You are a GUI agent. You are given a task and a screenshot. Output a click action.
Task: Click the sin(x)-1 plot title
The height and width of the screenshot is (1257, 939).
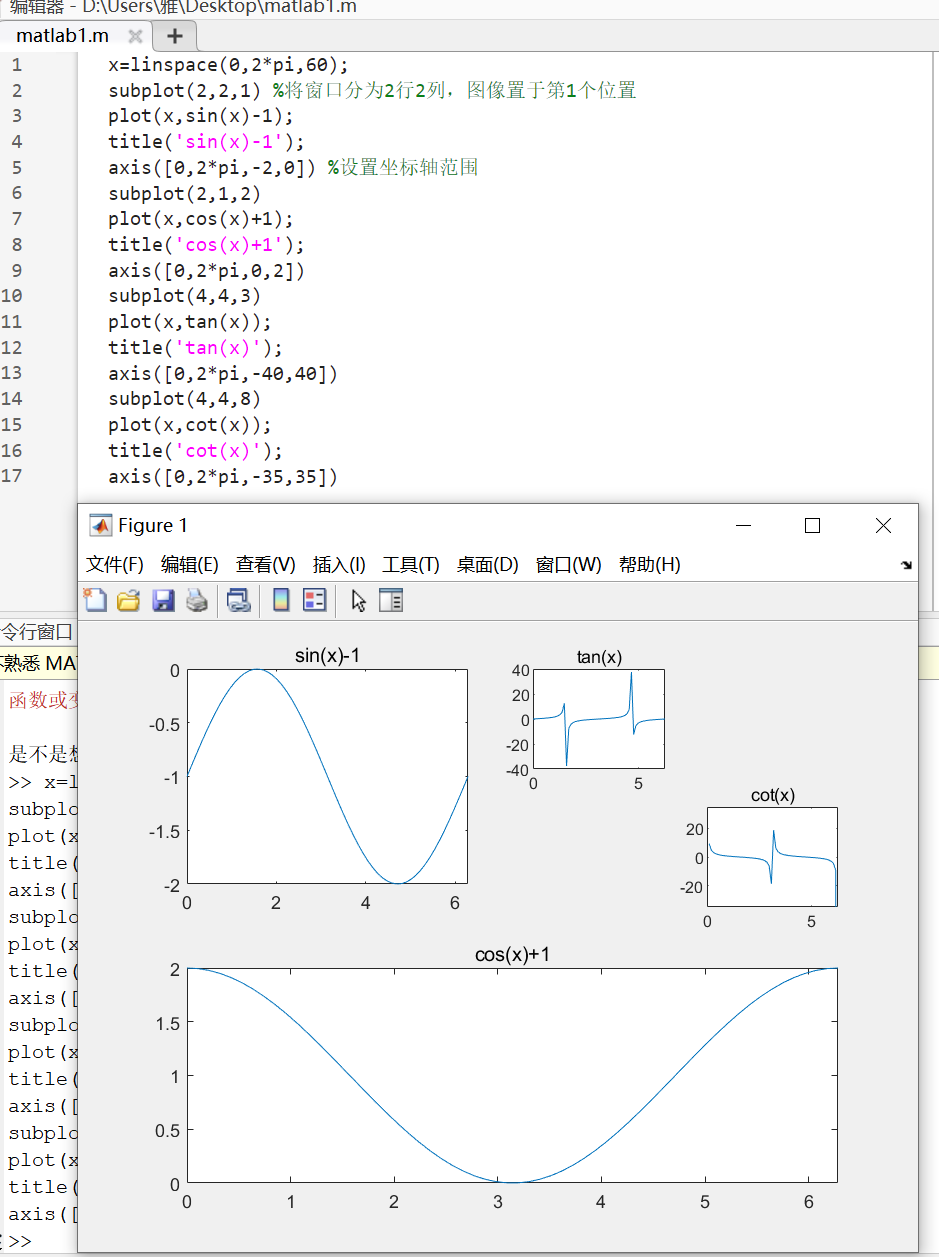[327, 656]
